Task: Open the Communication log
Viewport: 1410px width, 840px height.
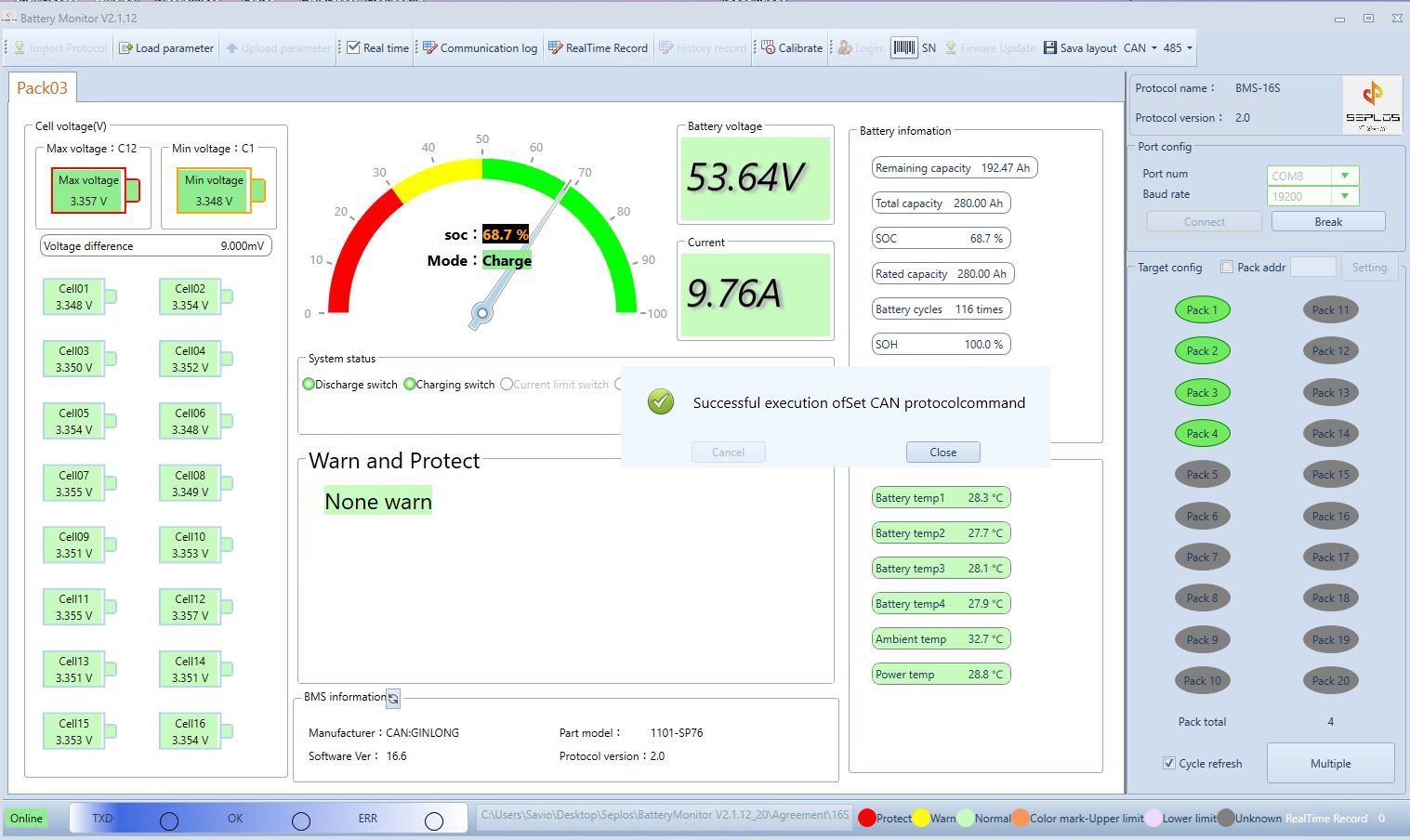Action: click(430, 48)
